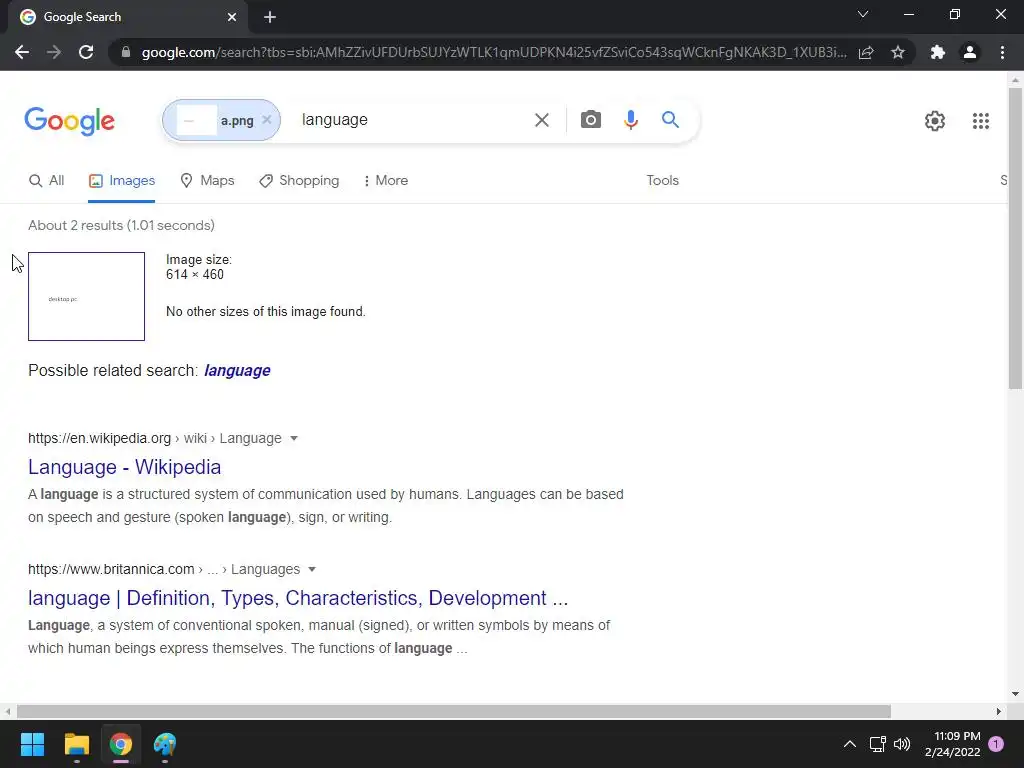Switch to the Maps tab
1024x768 pixels.
point(207,181)
